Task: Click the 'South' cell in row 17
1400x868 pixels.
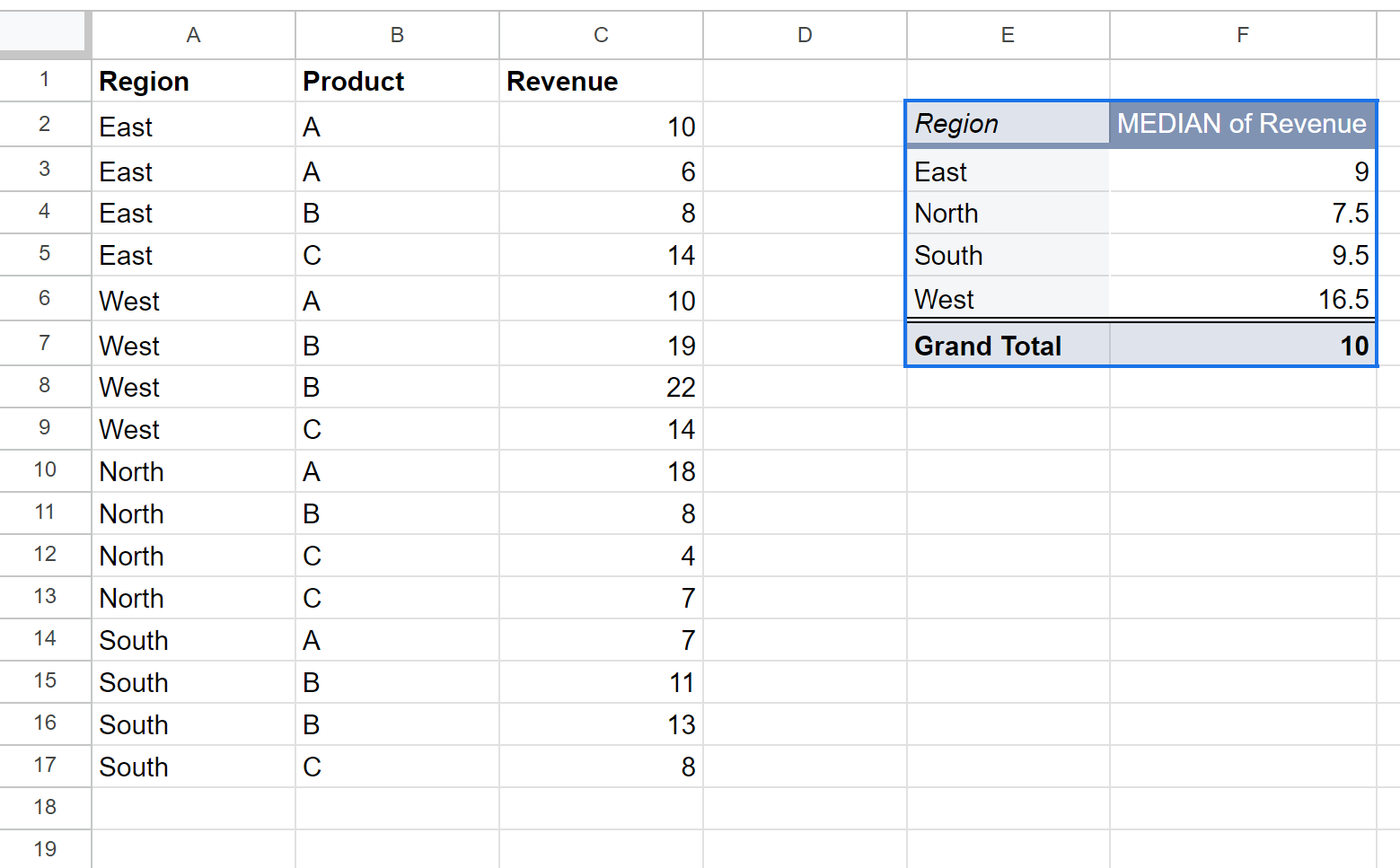Action: point(193,767)
